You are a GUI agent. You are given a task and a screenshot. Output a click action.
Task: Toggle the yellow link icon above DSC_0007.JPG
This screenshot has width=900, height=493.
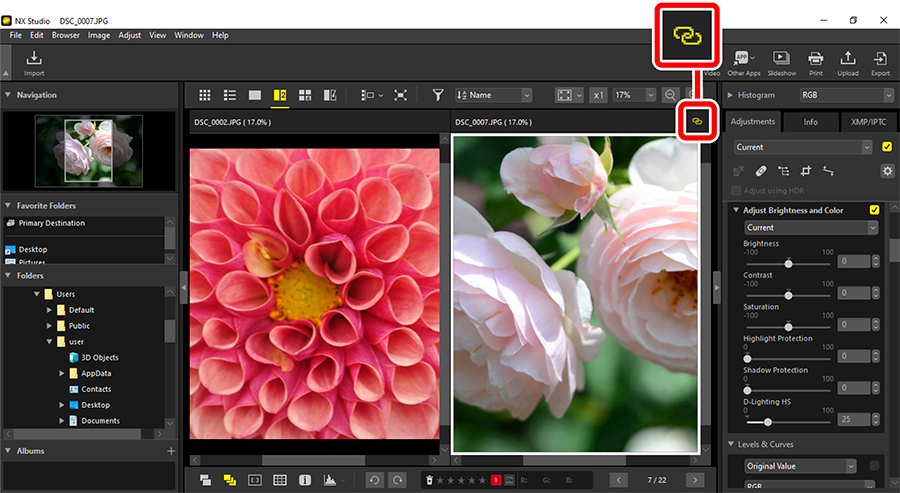pyautogui.click(x=697, y=122)
